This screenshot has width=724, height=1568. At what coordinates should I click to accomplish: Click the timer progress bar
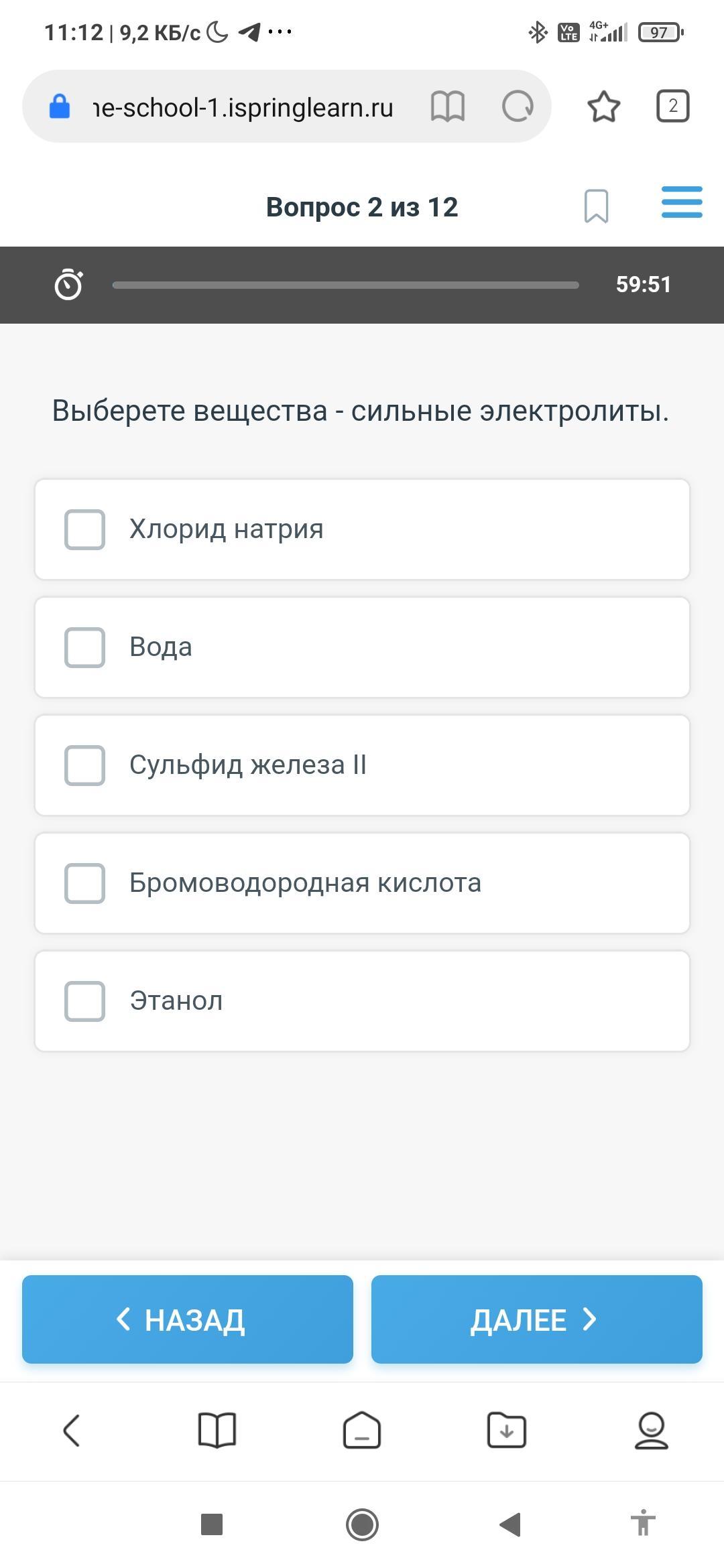(x=346, y=285)
